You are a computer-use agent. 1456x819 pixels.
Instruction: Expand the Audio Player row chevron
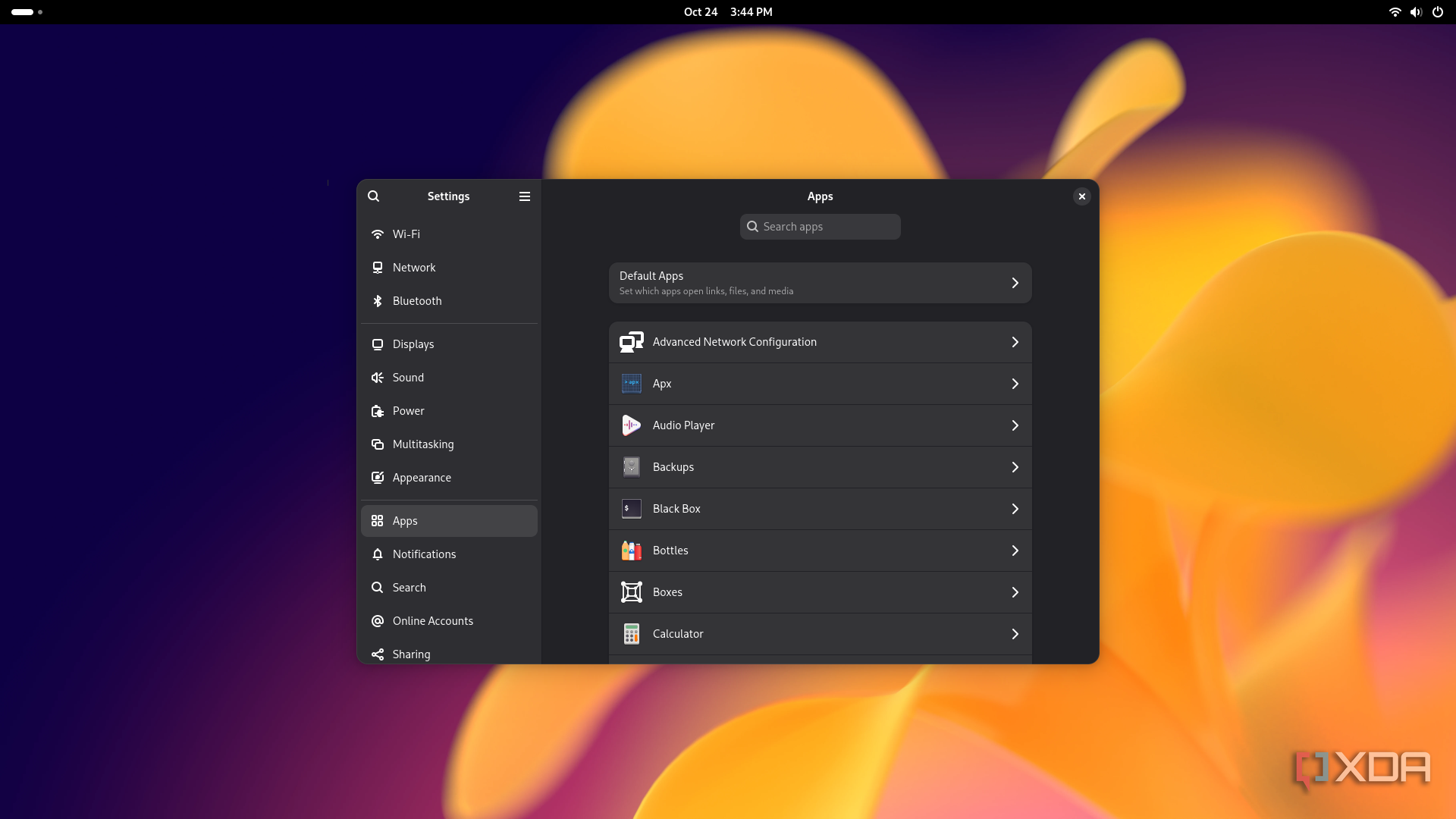(1015, 425)
